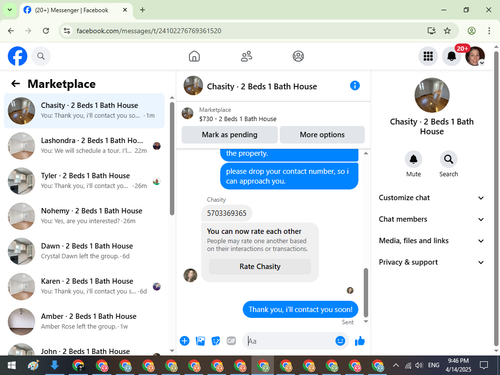The width and height of the screenshot is (500, 375).
Task: Open the Amber conversation
Action: tap(84, 322)
